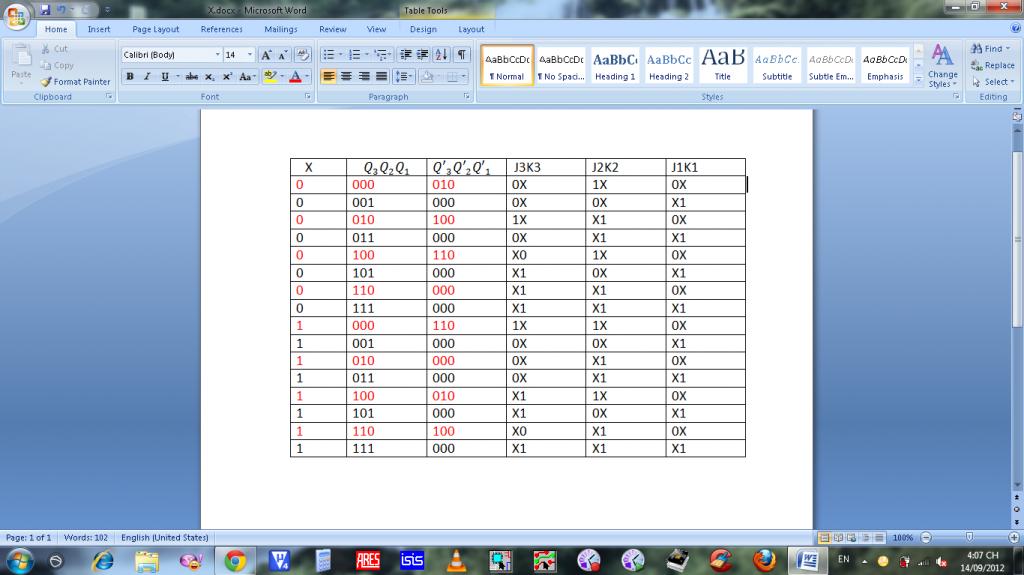The image size is (1024, 575).
Task: Open Google Chrome from taskbar
Action: [x=235, y=561]
